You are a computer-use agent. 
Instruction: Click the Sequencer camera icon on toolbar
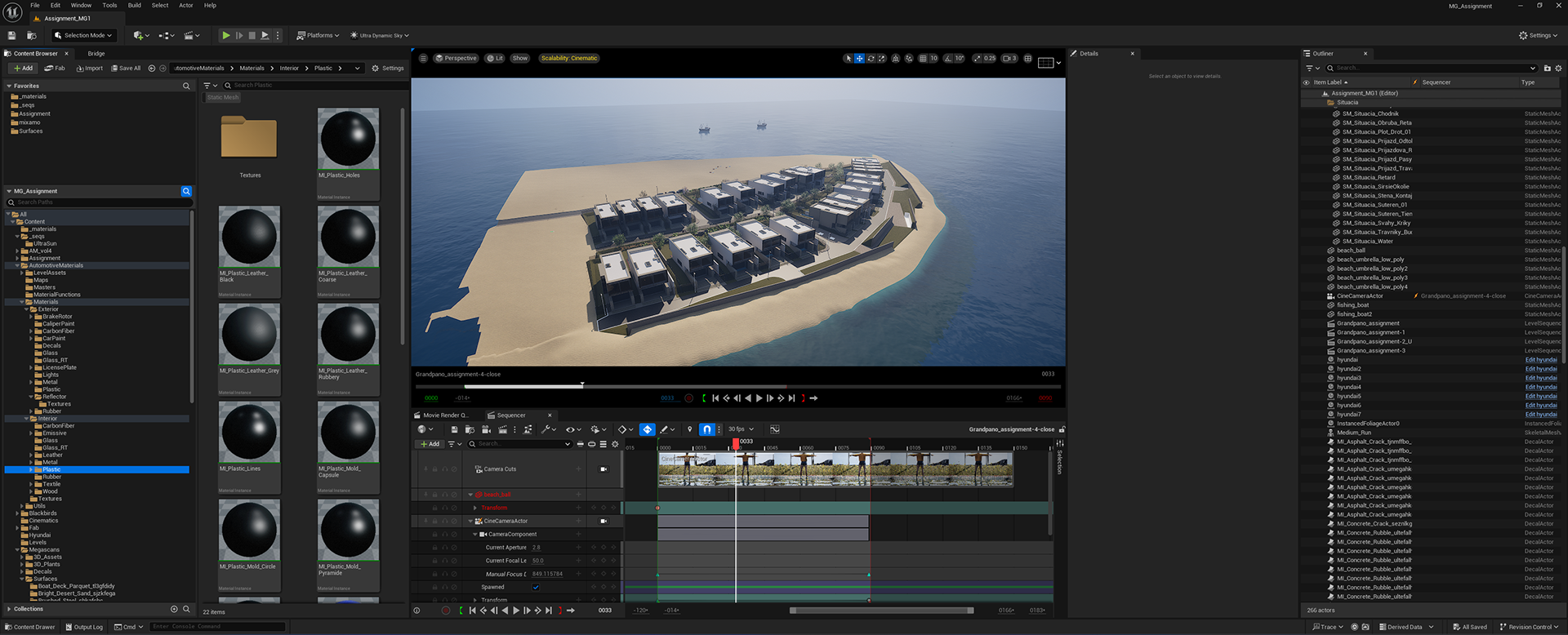[x=486, y=429]
